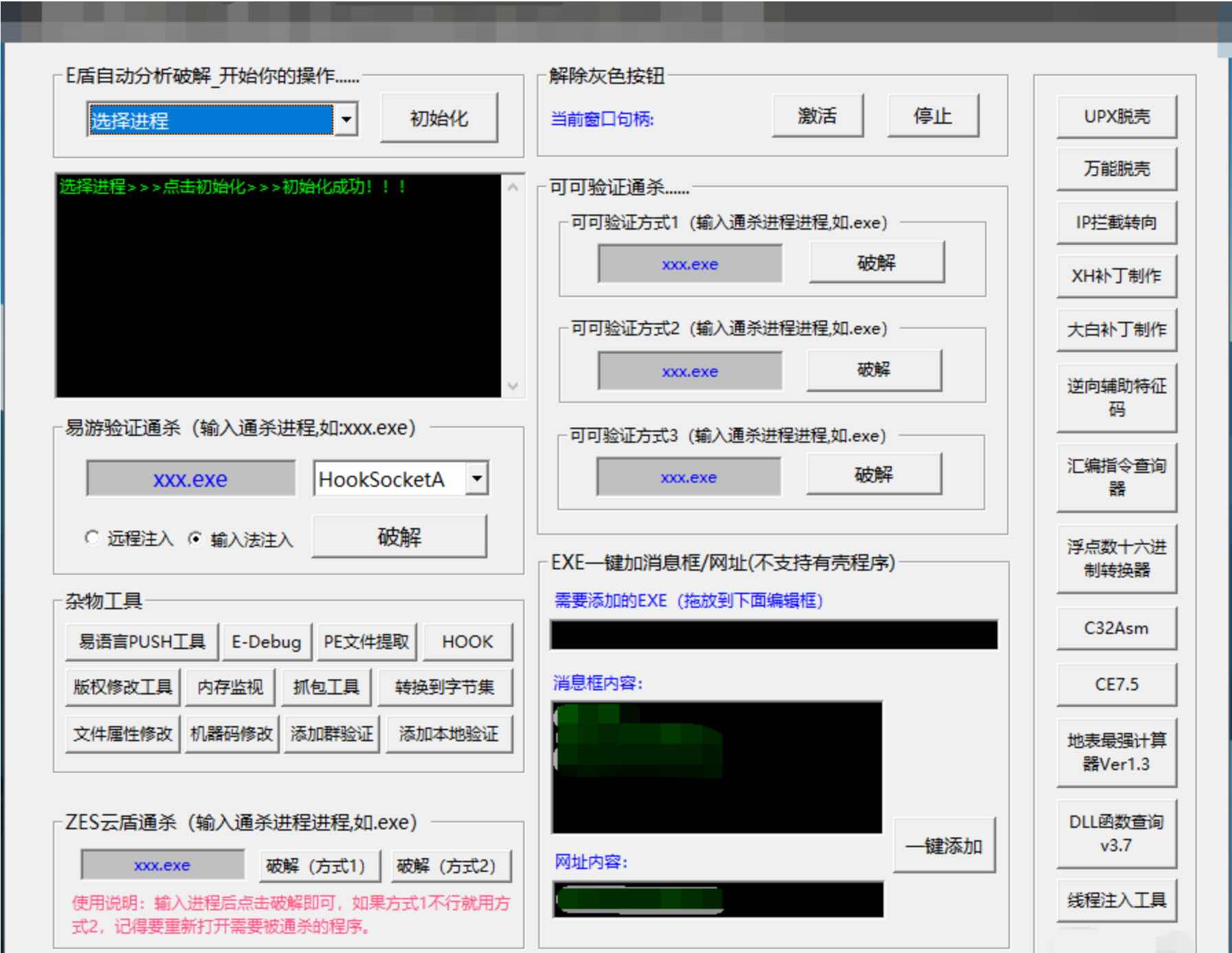Open the HOOK tool
This screenshot has width=1232, height=953.
click(467, 642)
